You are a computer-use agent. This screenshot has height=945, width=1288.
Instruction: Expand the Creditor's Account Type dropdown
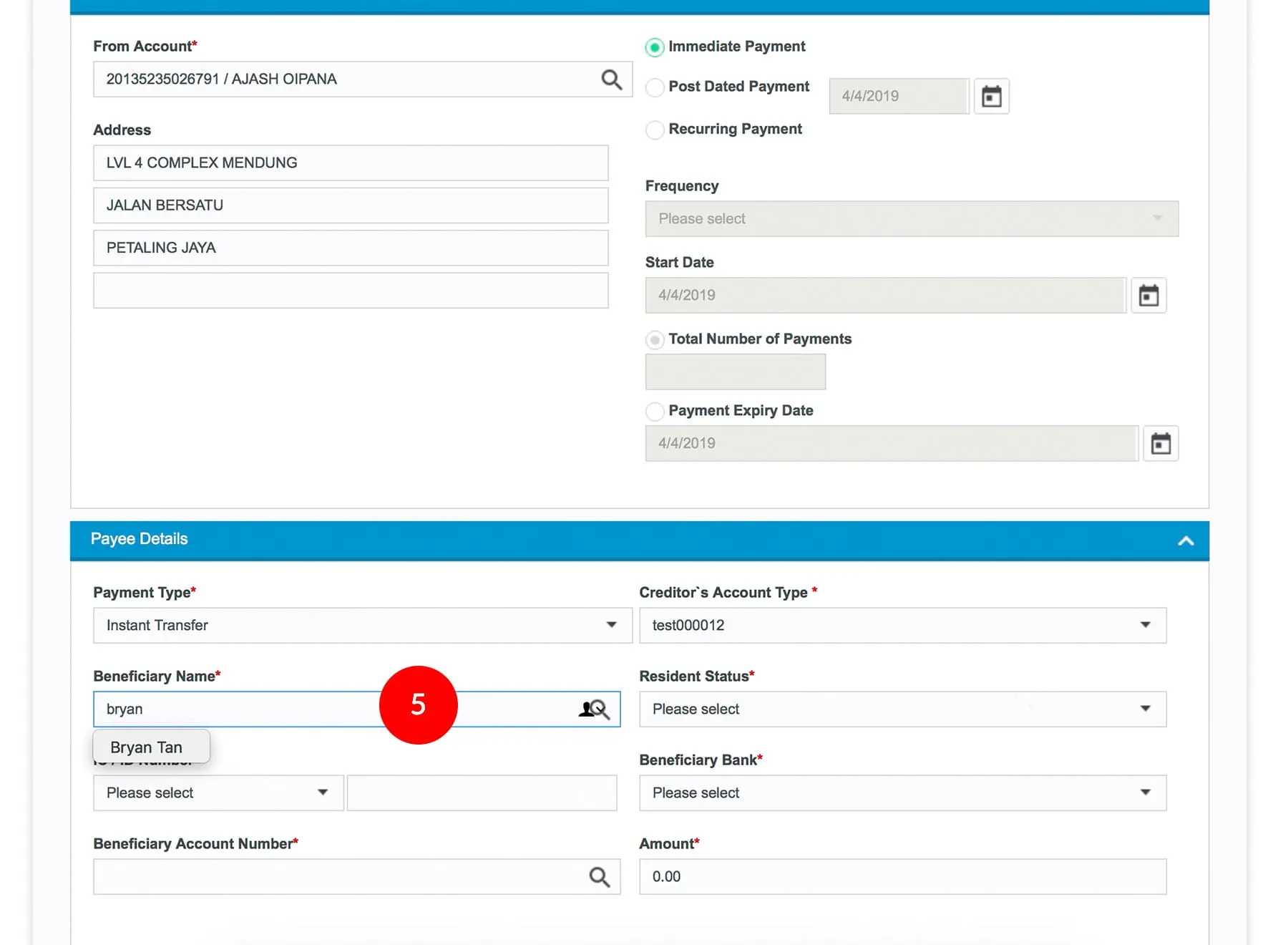902,625
